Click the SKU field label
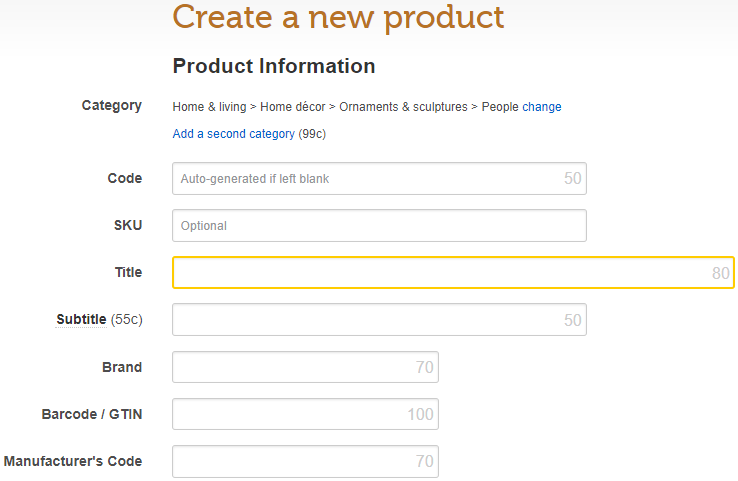Screen dimensions: 738x481 128,225
